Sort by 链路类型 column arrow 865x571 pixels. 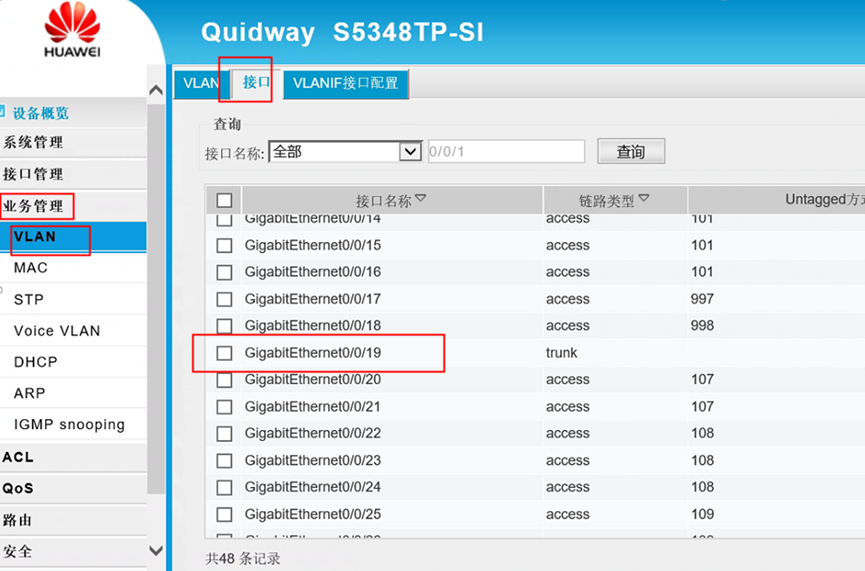tap(643, 198)
